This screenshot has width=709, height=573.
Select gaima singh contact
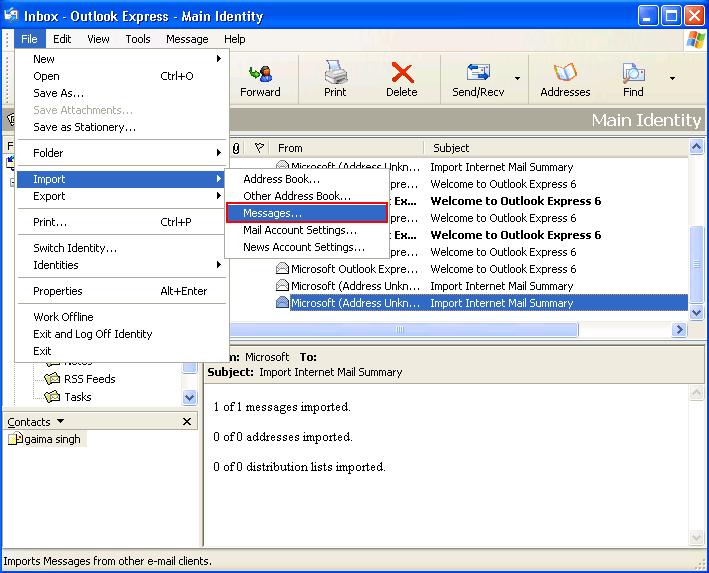point(52,439)
